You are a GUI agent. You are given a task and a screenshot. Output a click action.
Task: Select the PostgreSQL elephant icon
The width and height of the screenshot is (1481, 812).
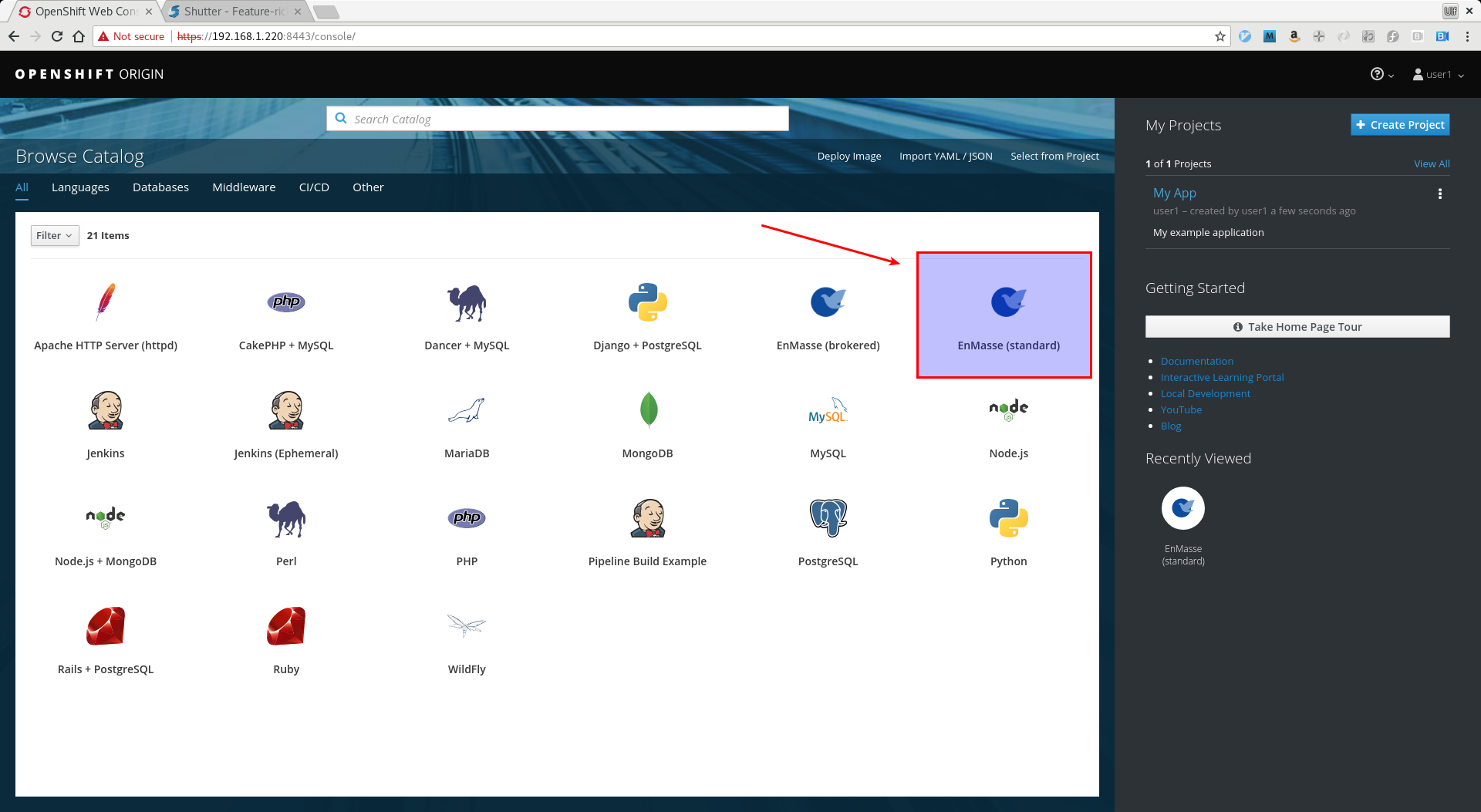[828, 517]
